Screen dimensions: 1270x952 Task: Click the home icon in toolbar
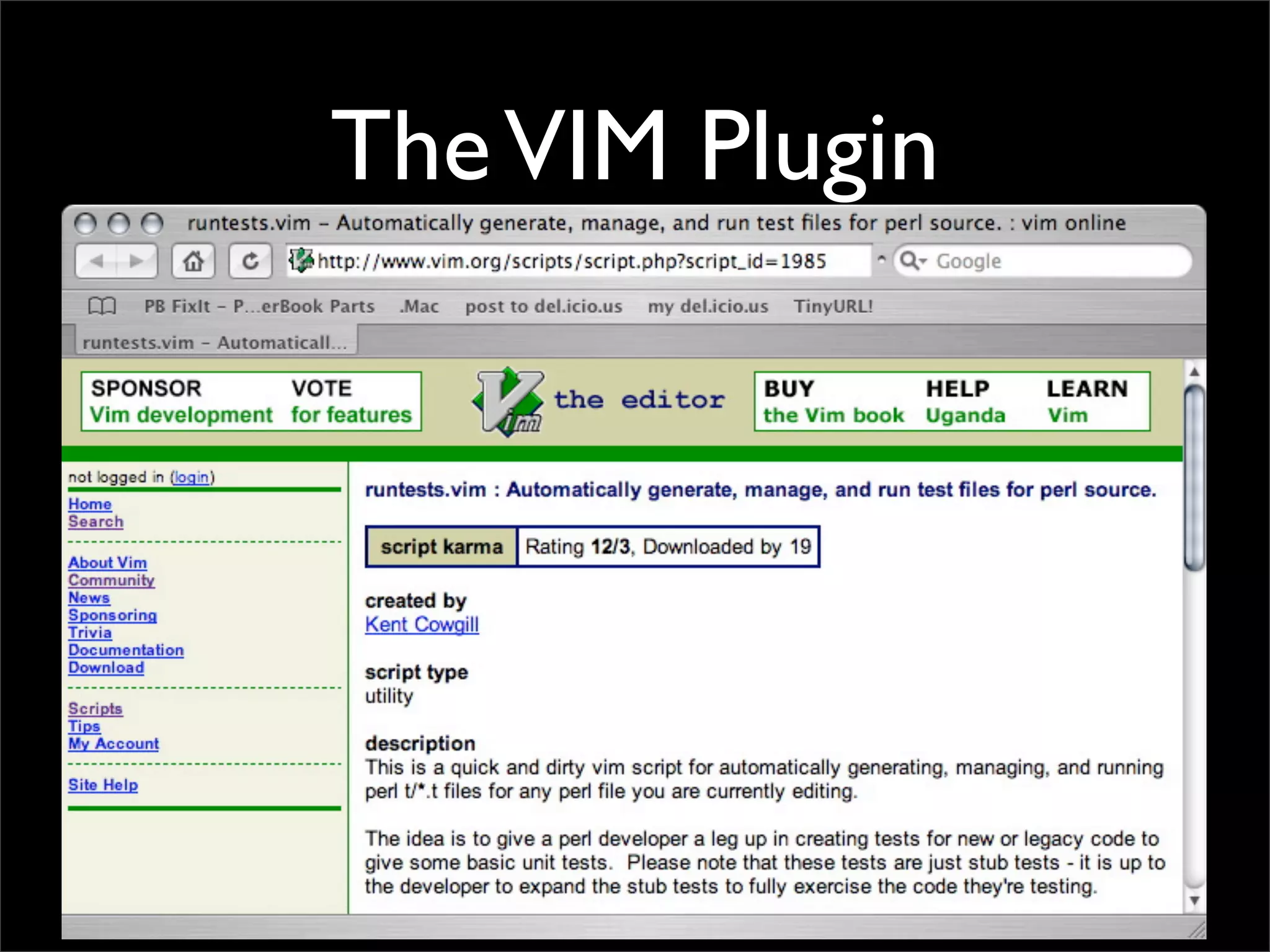tap(193, 262)
